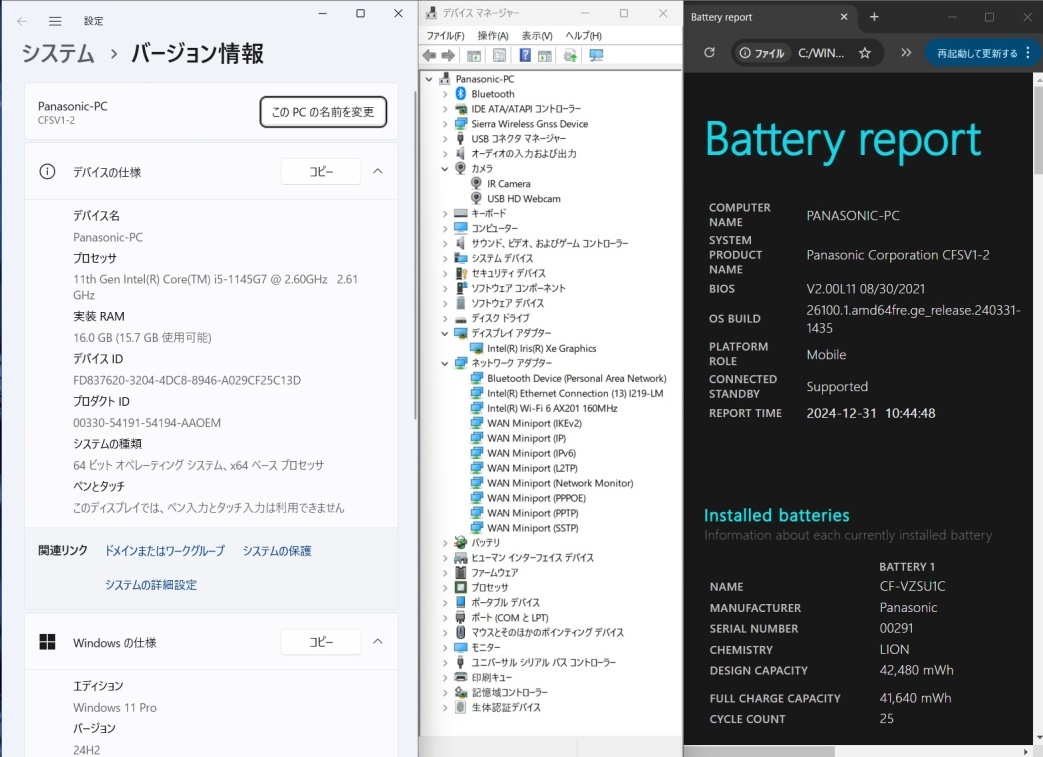The image size is (1043, 757).
Task: Click the Panasonic-PC root computer icon
Action: coord(446,78)
